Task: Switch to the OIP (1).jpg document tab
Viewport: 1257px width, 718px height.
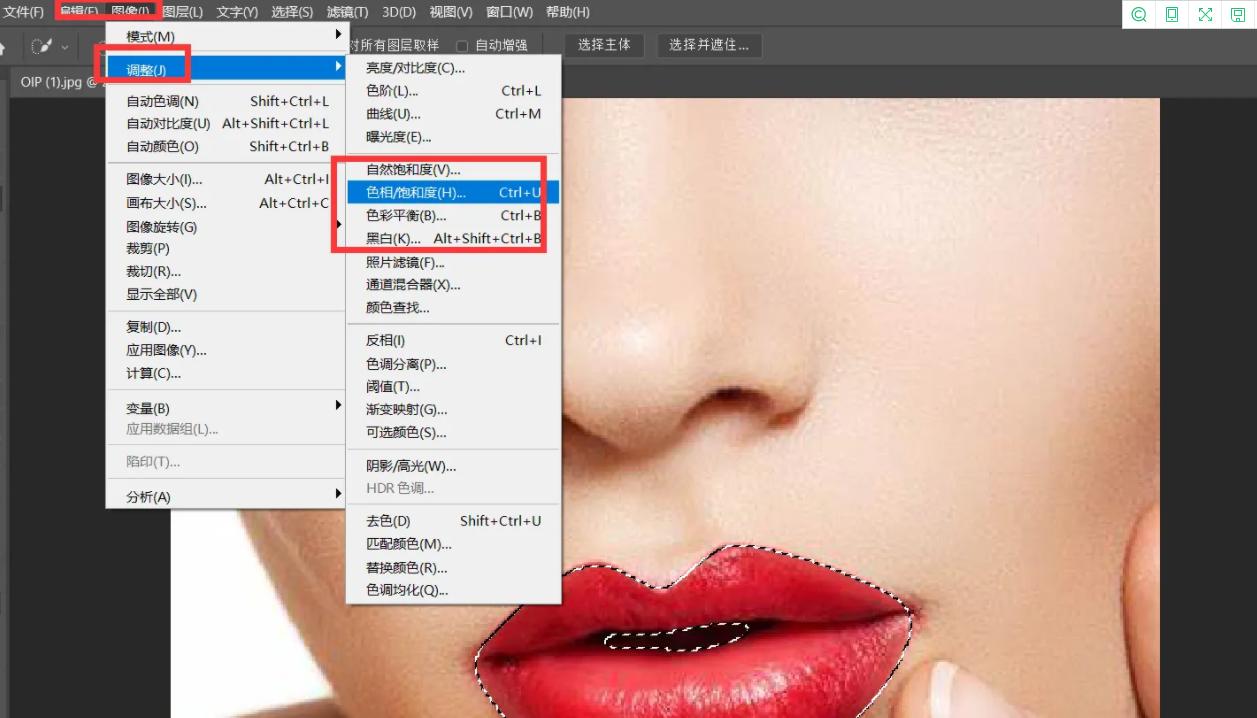Action: point(52,83)
